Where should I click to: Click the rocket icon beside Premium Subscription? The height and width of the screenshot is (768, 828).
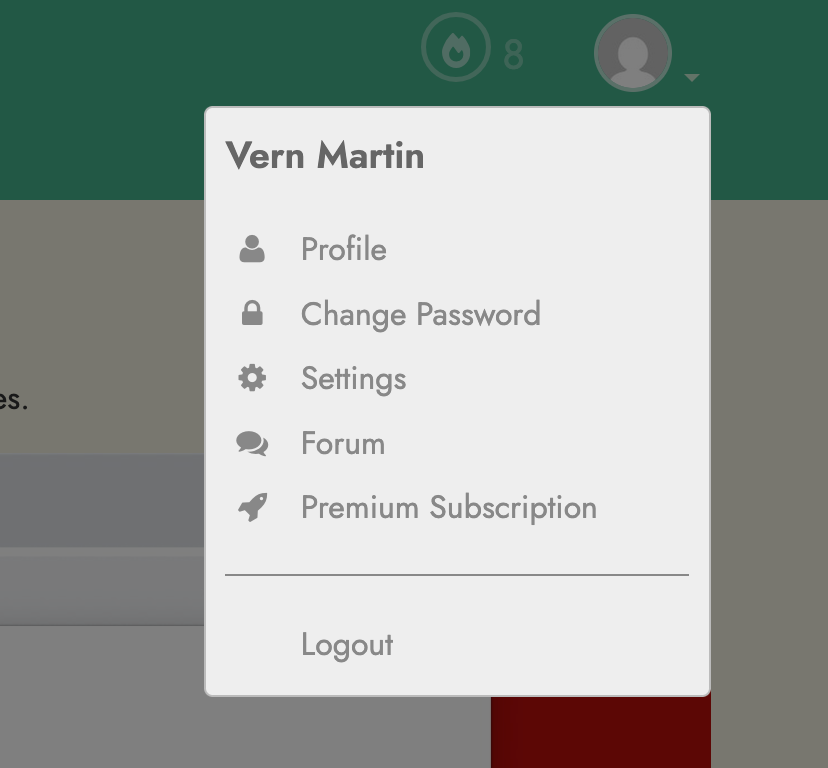pyautogui.click(x=252, y=508)
